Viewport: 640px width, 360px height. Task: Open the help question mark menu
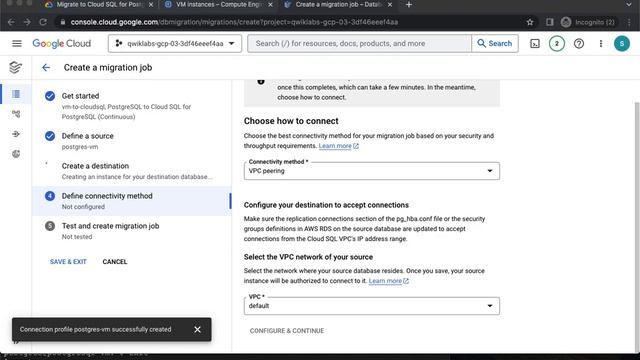click(x=579, y=43)
